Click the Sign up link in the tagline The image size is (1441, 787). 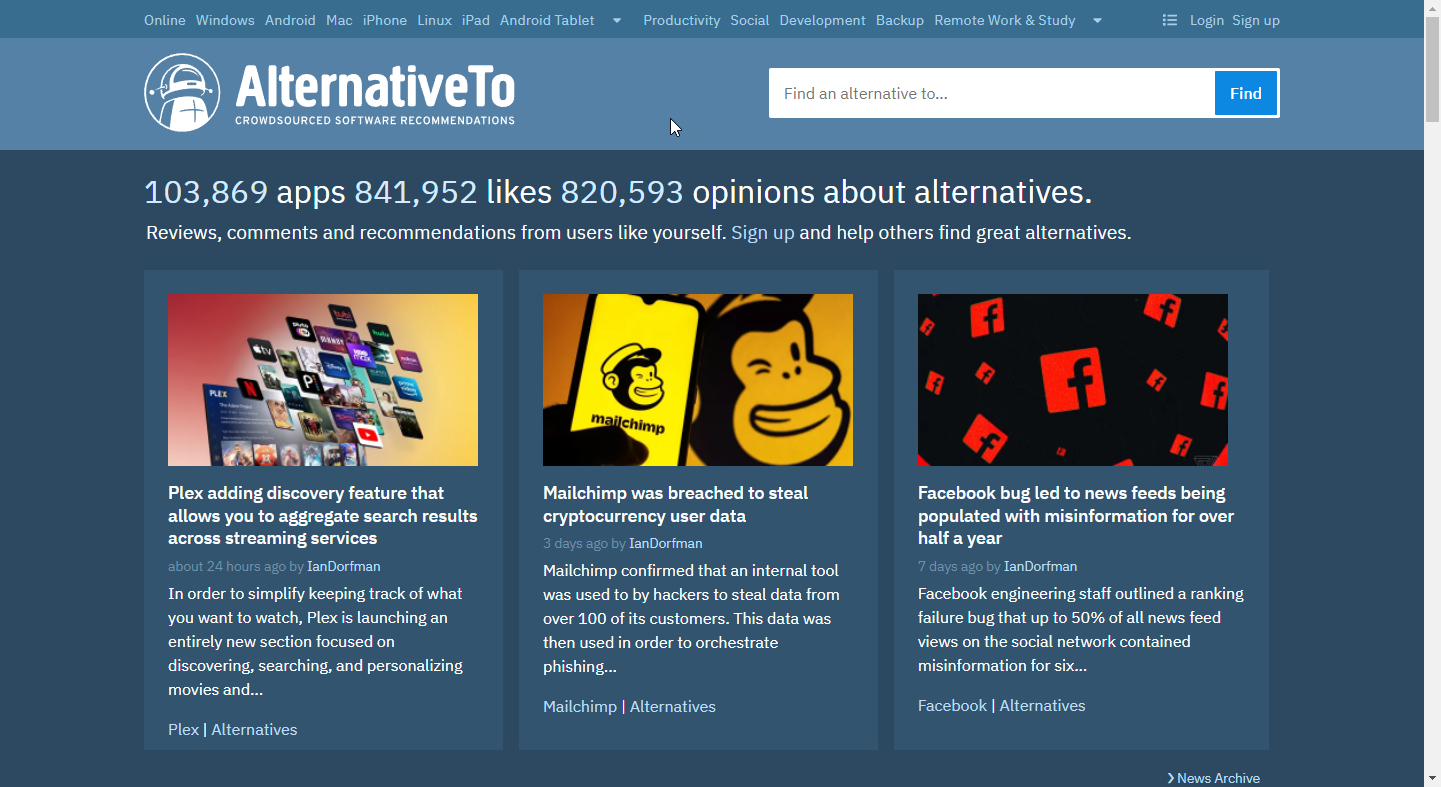coord(763,233)
